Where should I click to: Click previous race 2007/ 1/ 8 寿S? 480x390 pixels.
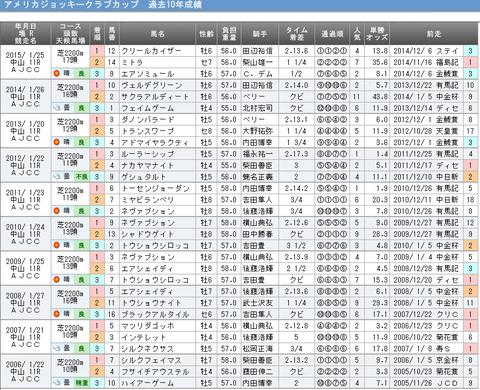click(422, 348)
